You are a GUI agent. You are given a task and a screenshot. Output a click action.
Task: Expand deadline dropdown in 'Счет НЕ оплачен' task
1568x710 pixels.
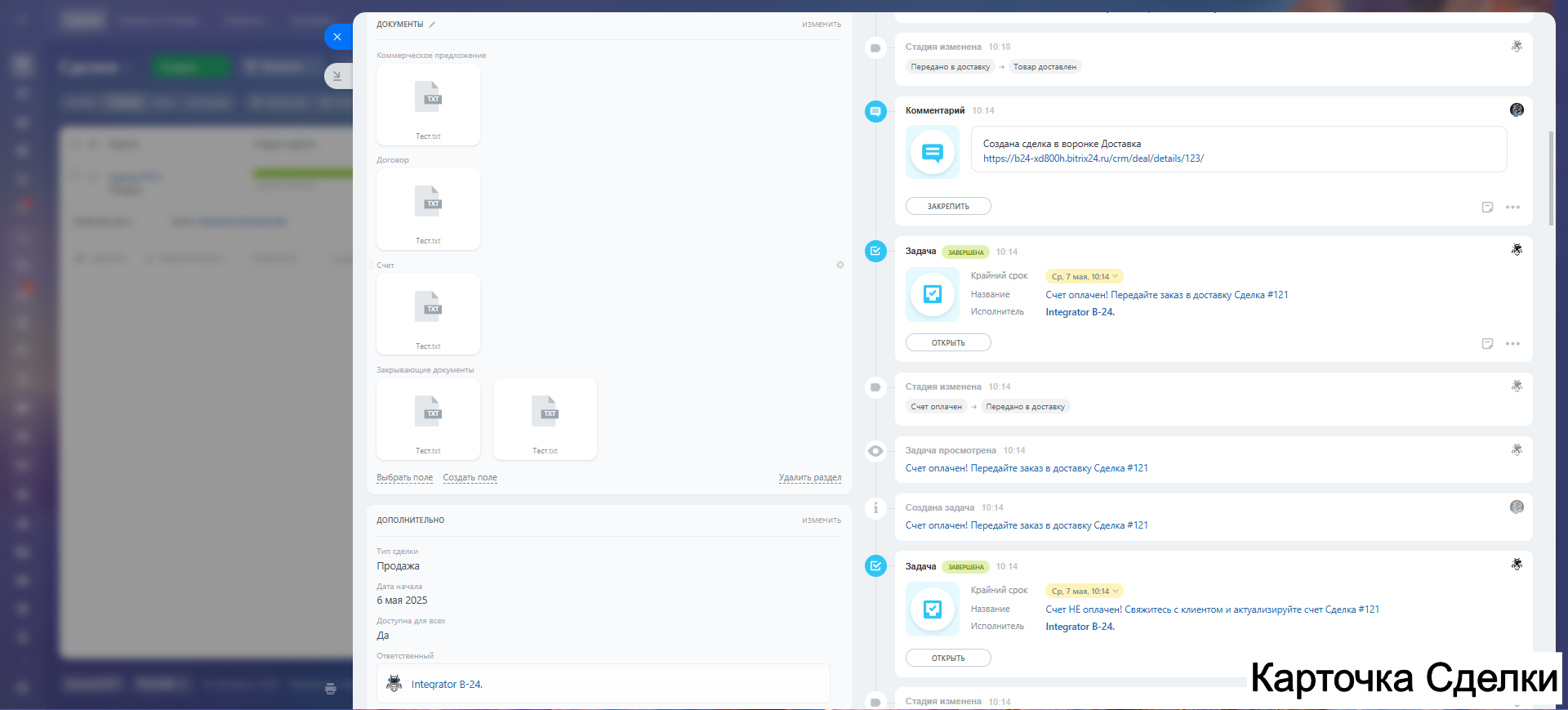pyautogui.click(x=1115, y=592)
